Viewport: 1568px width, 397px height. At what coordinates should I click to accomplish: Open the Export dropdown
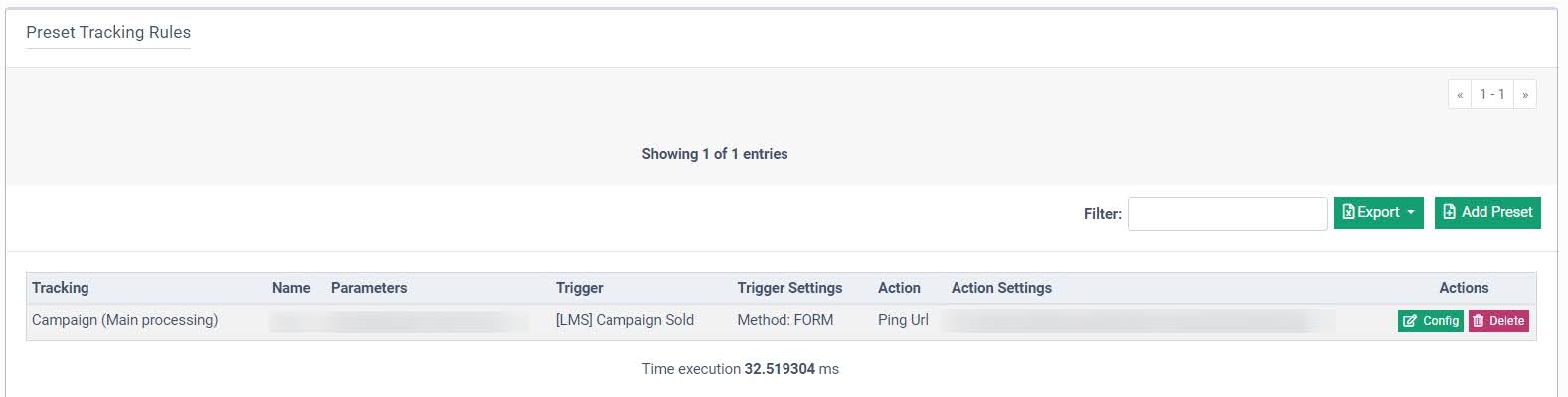1378,212
